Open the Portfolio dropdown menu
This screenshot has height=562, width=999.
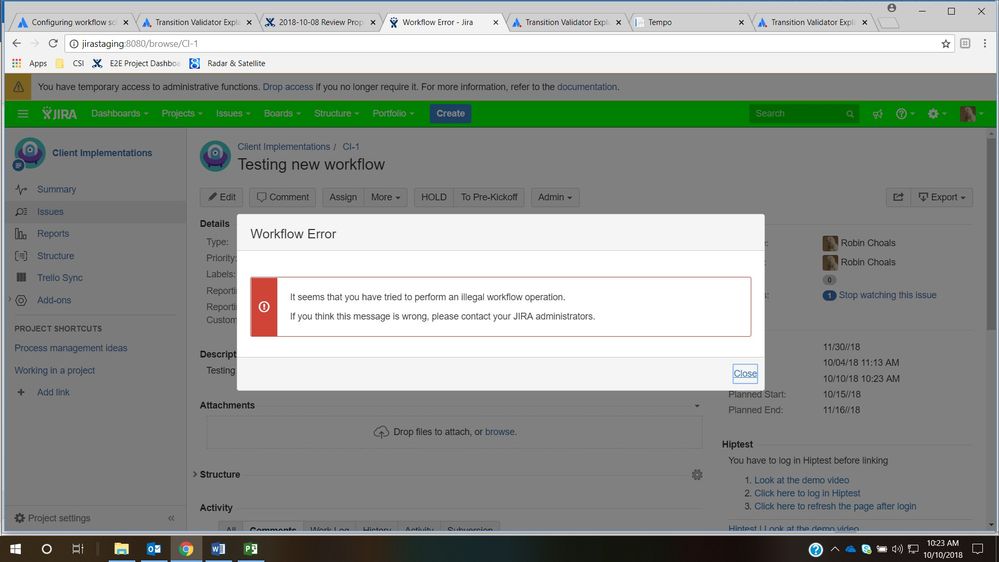tap(393, 113)
